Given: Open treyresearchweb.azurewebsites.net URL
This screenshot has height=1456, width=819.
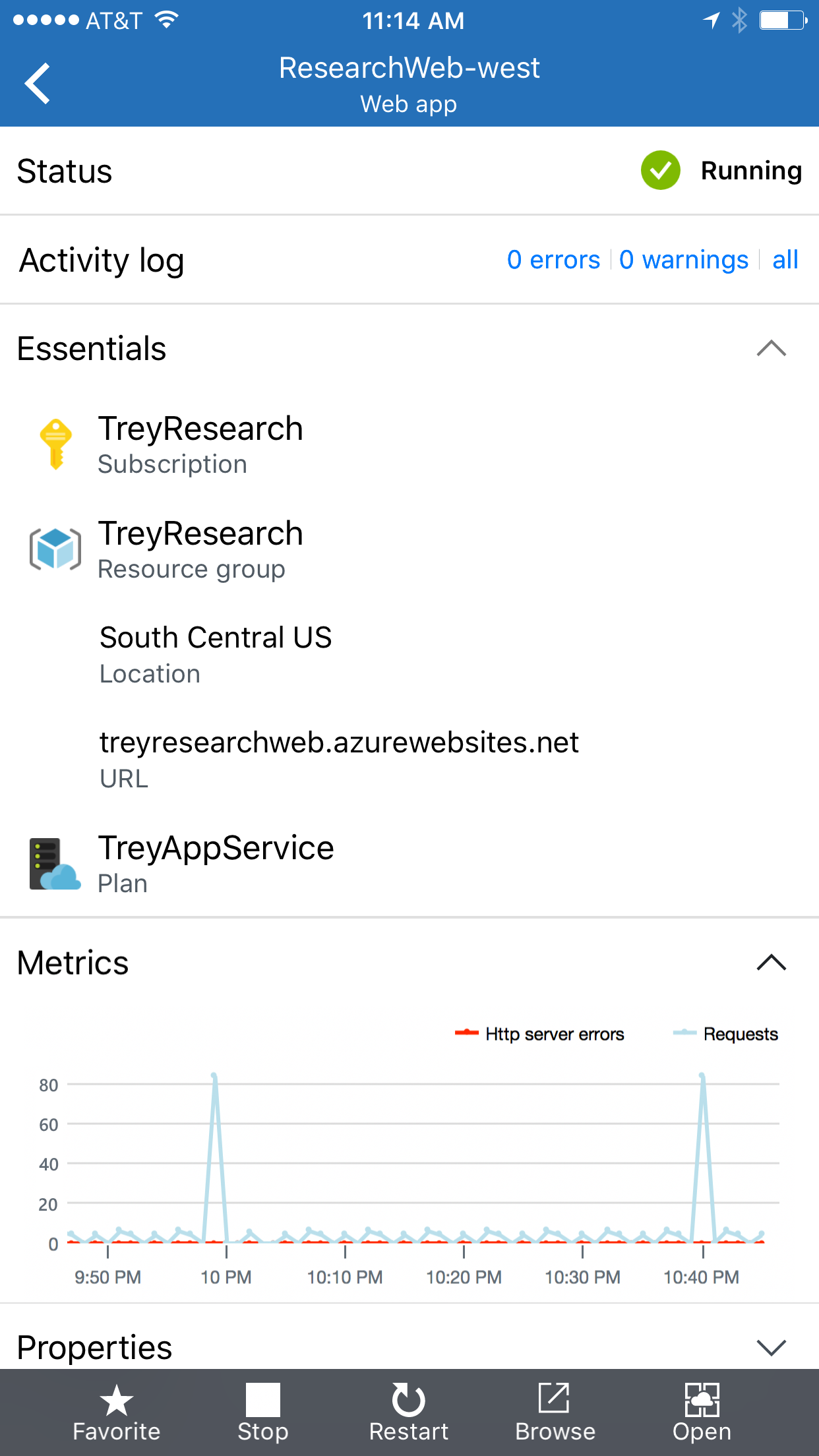Looking at the screenshot, I should [339, 743].
